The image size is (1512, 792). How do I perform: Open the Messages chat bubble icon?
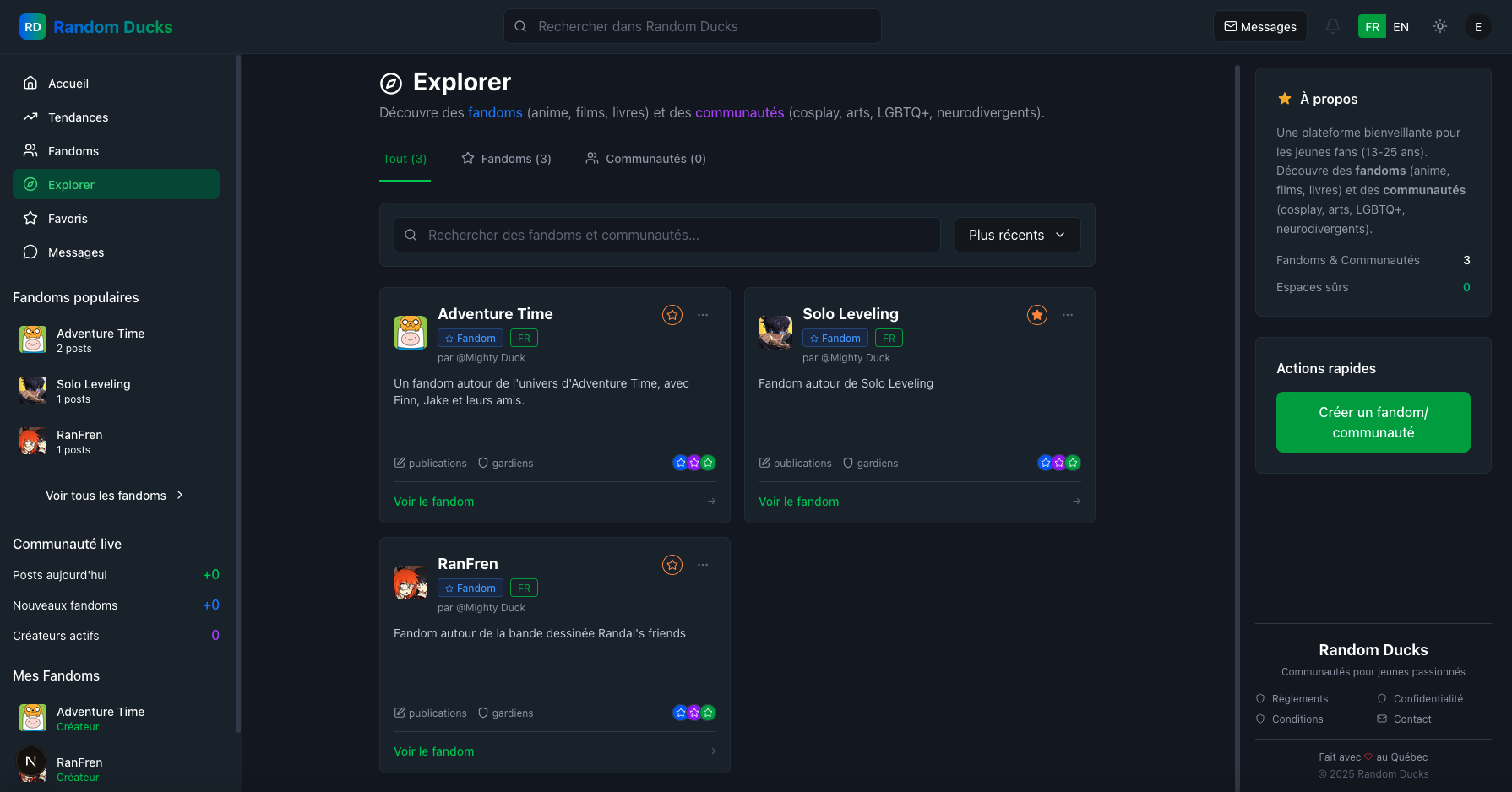coord(30,252)
